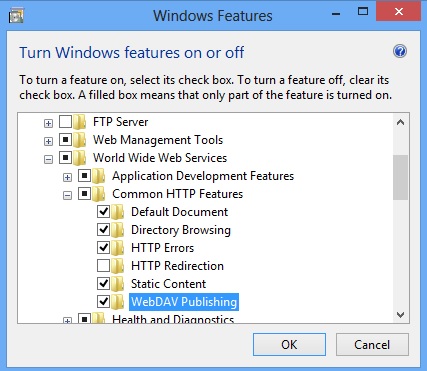The height and width of the screenshot is (371, 427).
Task: Click the WebDAV Publishing folder icon
Action: 118,302
